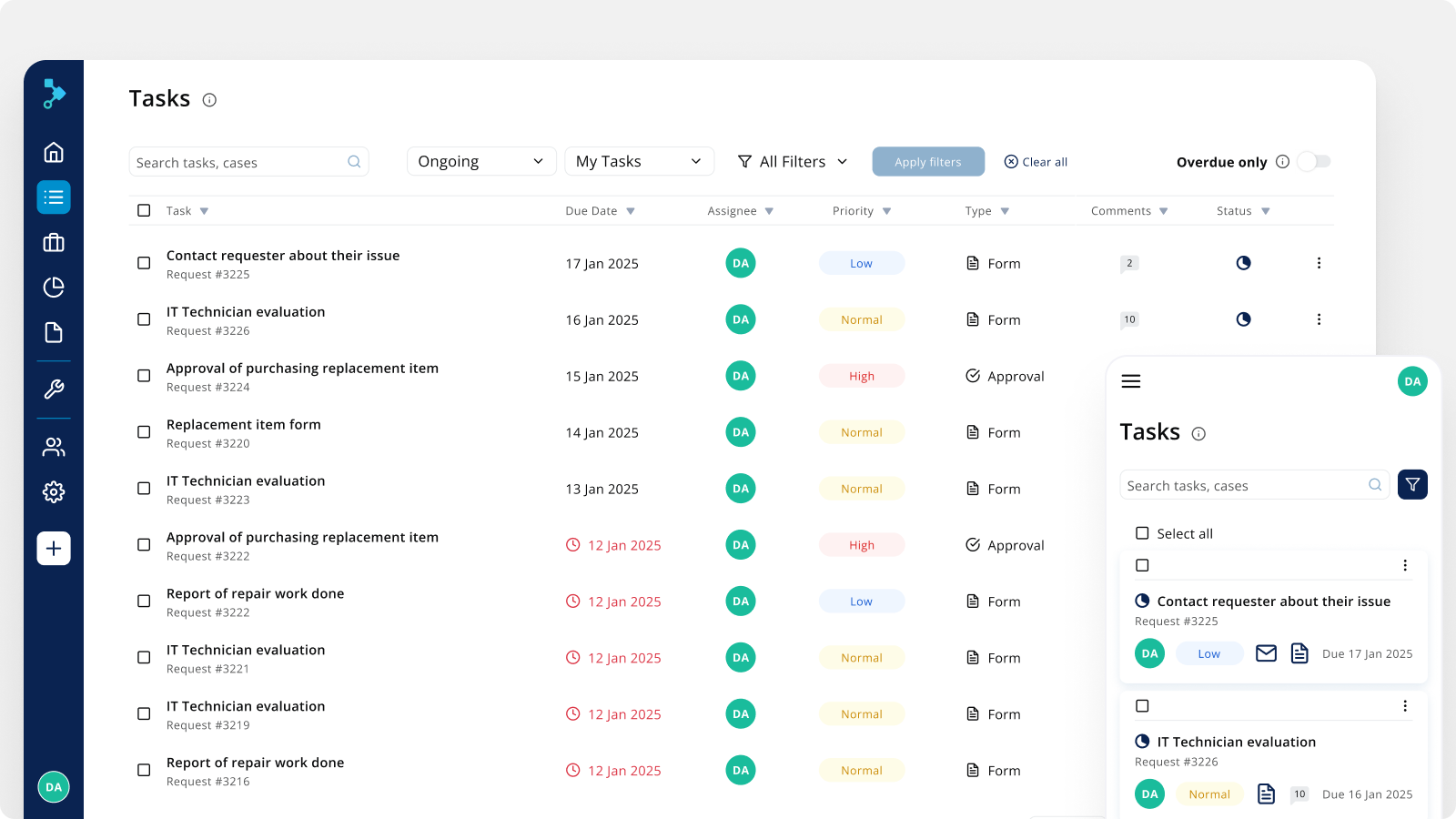The width and height of the screenshot is (1456, 819).
Task: Expand the Ongoing status dropdown
Action: pyautogui.click(x=480, y=162)
